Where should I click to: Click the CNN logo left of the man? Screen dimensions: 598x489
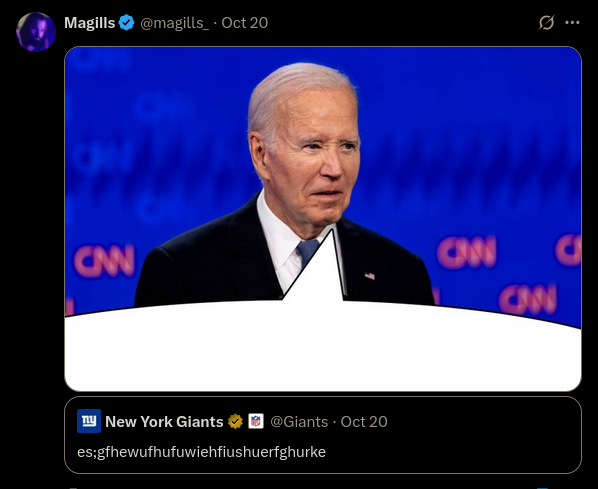pyautogui.click(x=104, y=261)
